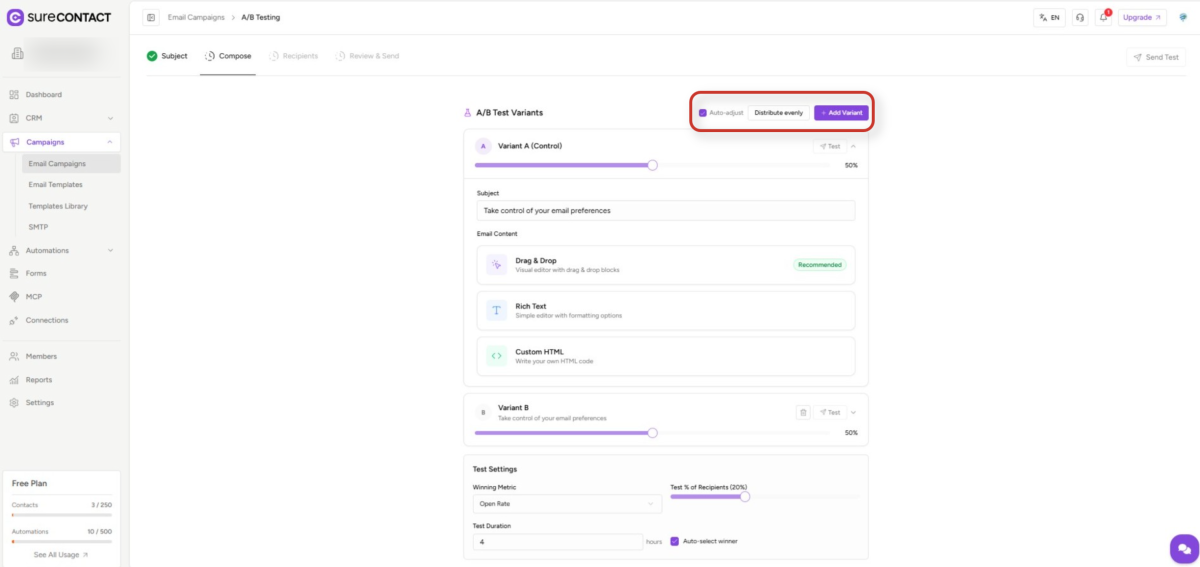Toggle the Auto-select winner checkbox
Screen dimensions: 1200x567
[x=674, y=541]
